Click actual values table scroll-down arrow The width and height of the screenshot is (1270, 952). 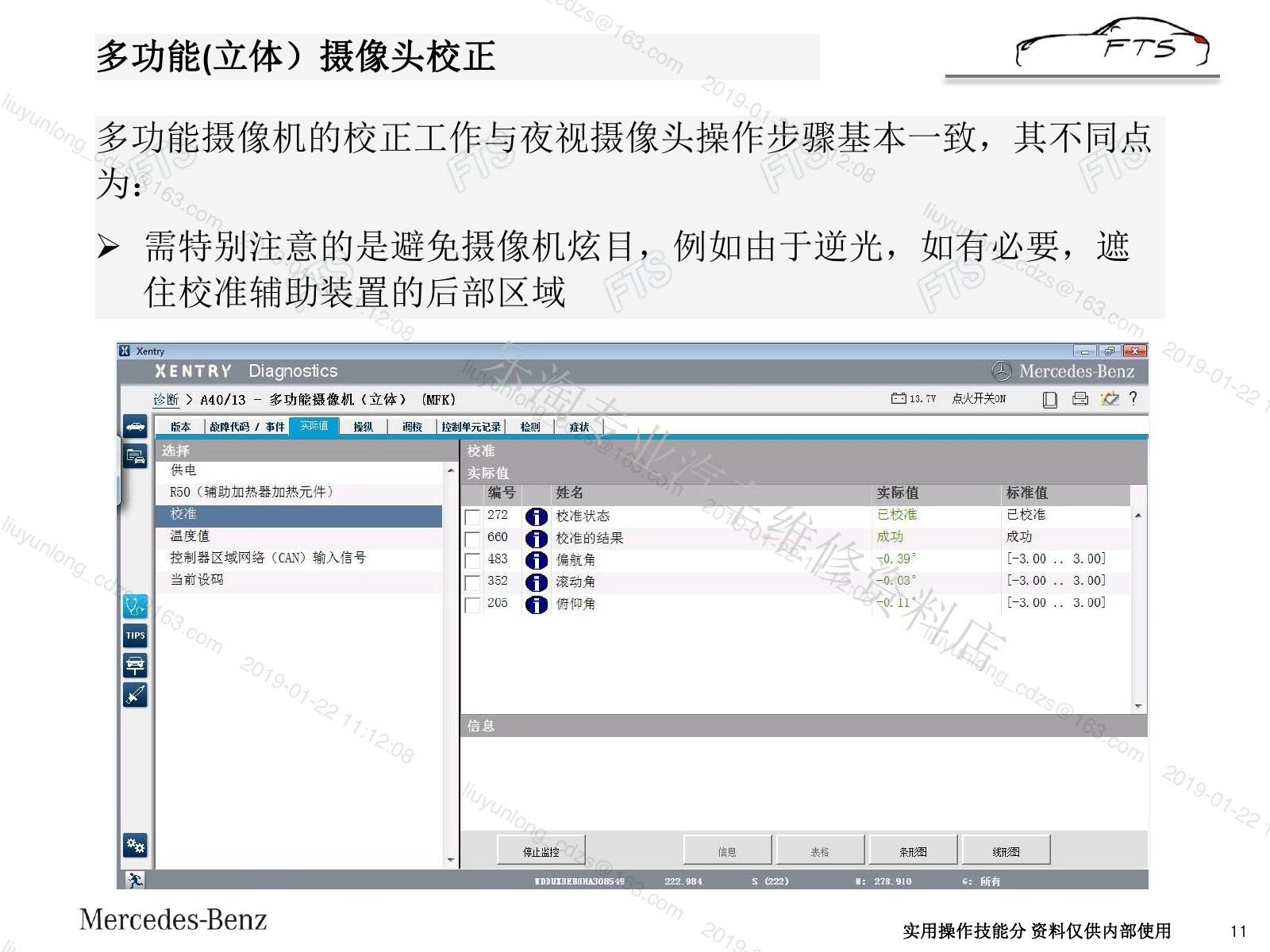click(1138, 706)
